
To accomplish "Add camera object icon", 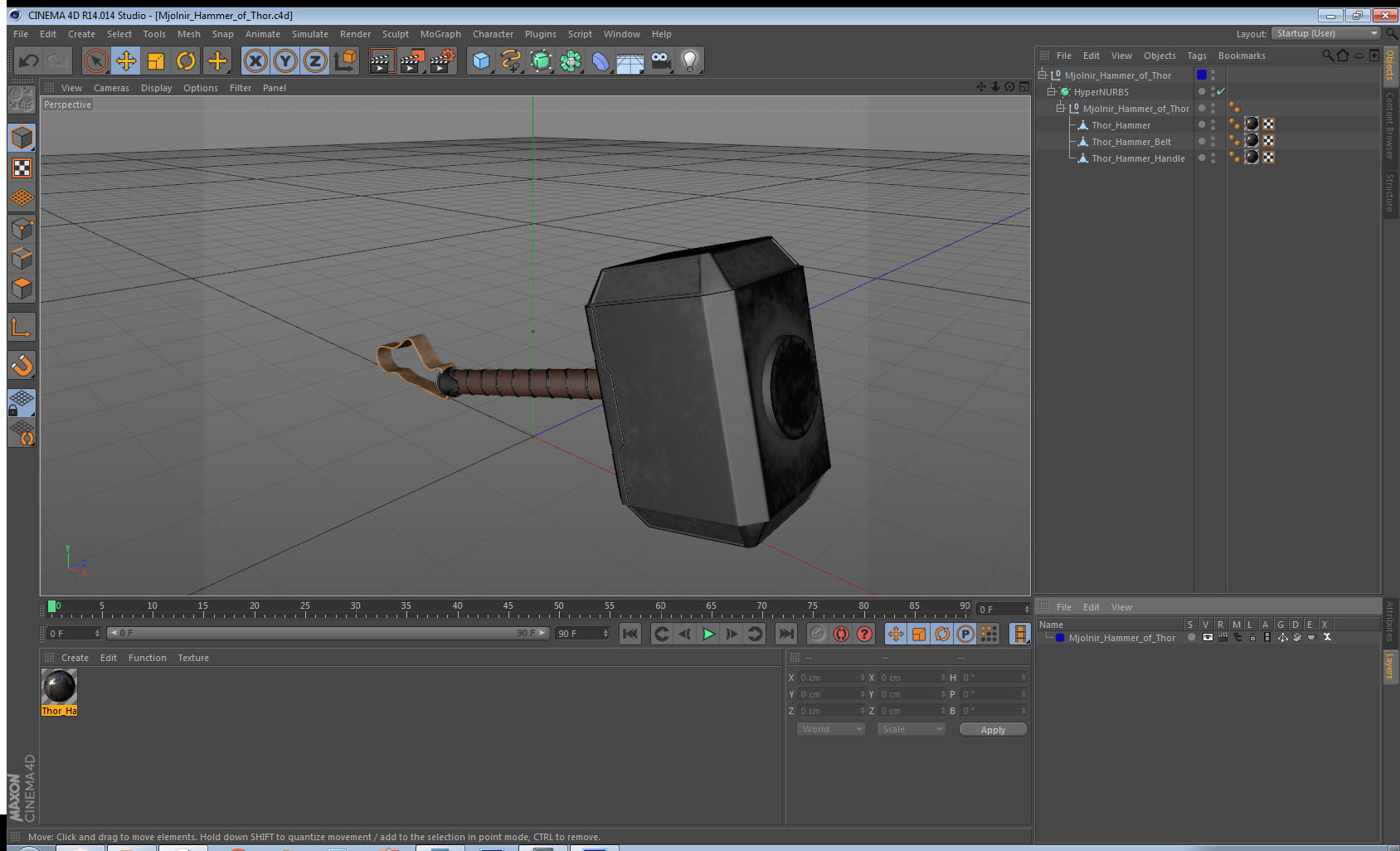I will [x=660, y=61].
